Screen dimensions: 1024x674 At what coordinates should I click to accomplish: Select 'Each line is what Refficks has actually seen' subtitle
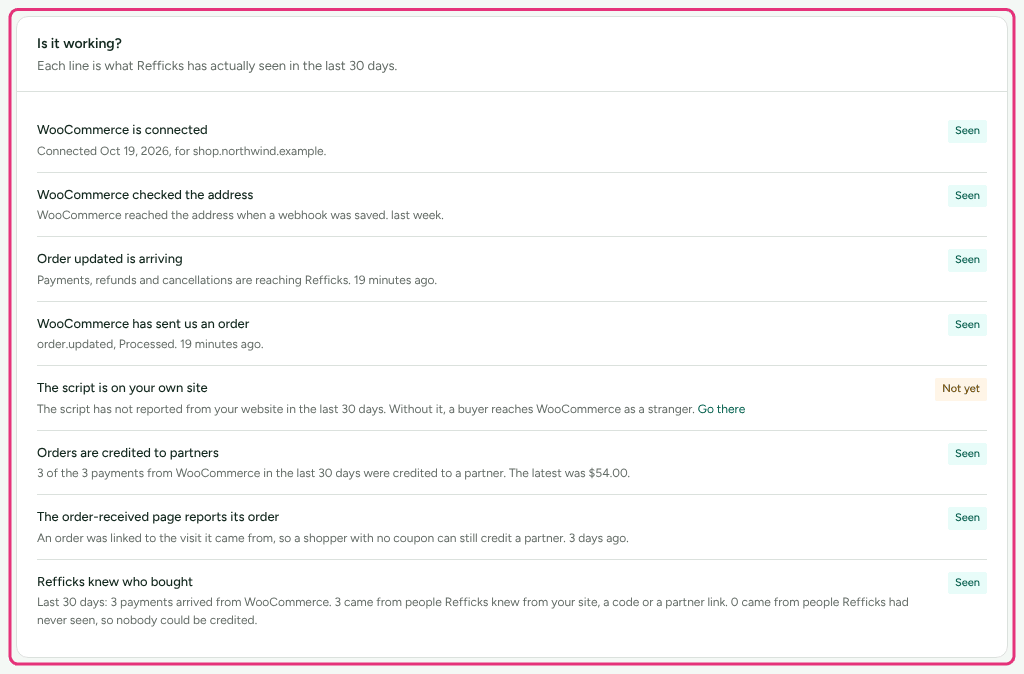217,66
